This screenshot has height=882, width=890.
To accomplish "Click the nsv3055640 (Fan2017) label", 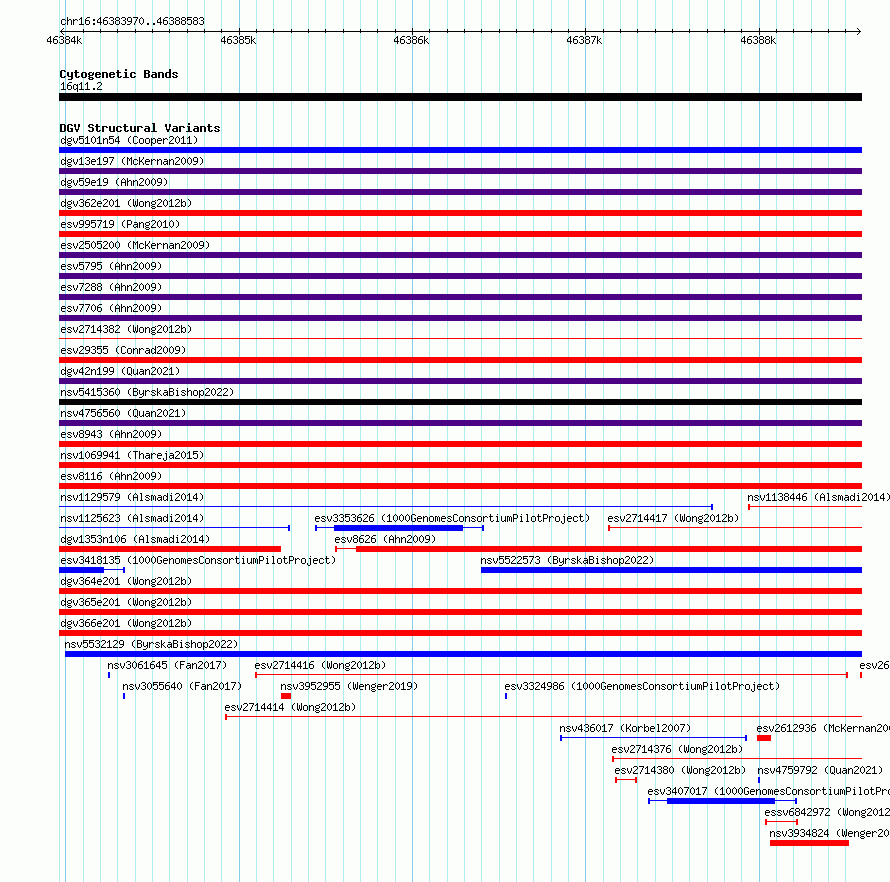I will (x=182, y=686).
